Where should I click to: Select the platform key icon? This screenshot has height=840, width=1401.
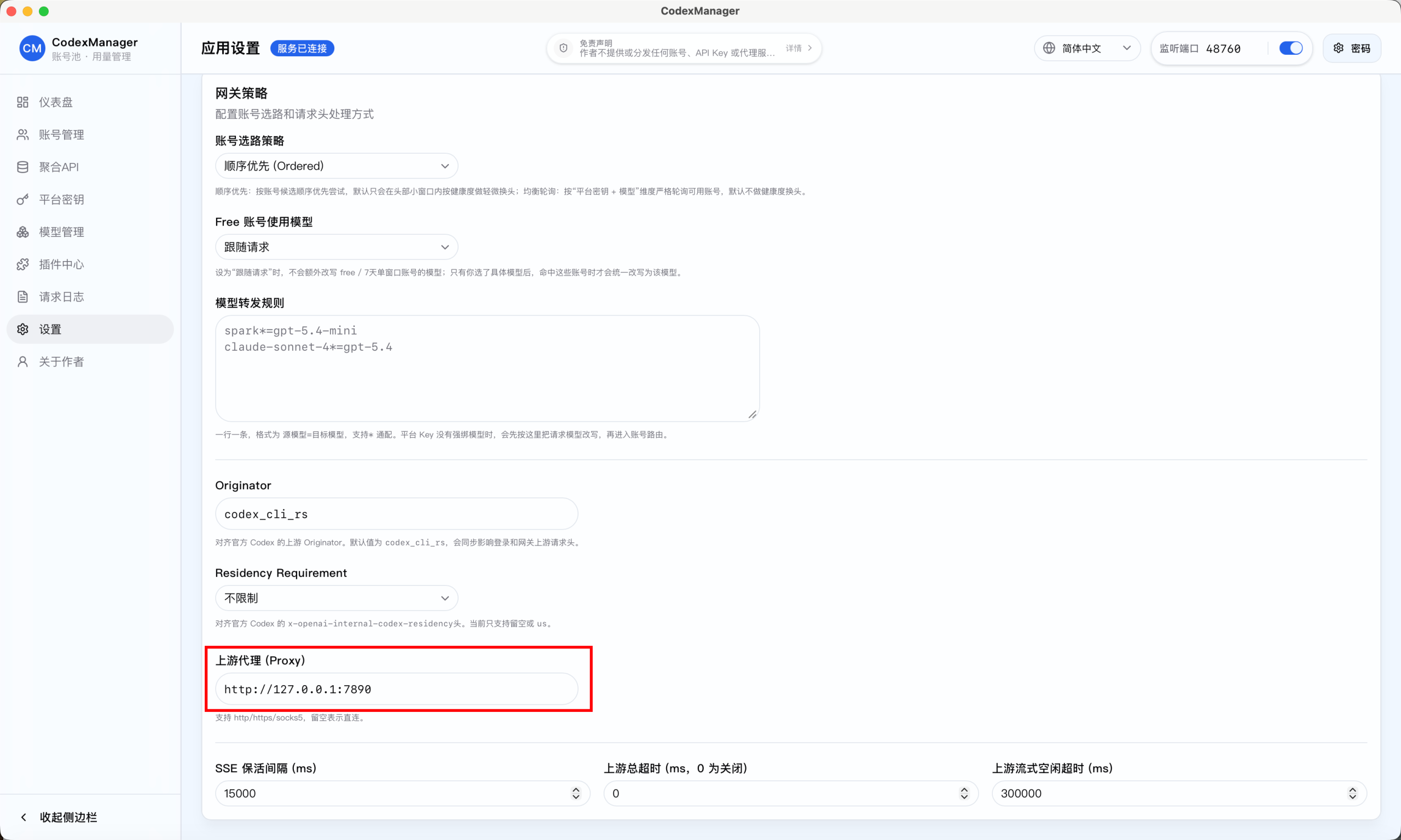[22, 200]
